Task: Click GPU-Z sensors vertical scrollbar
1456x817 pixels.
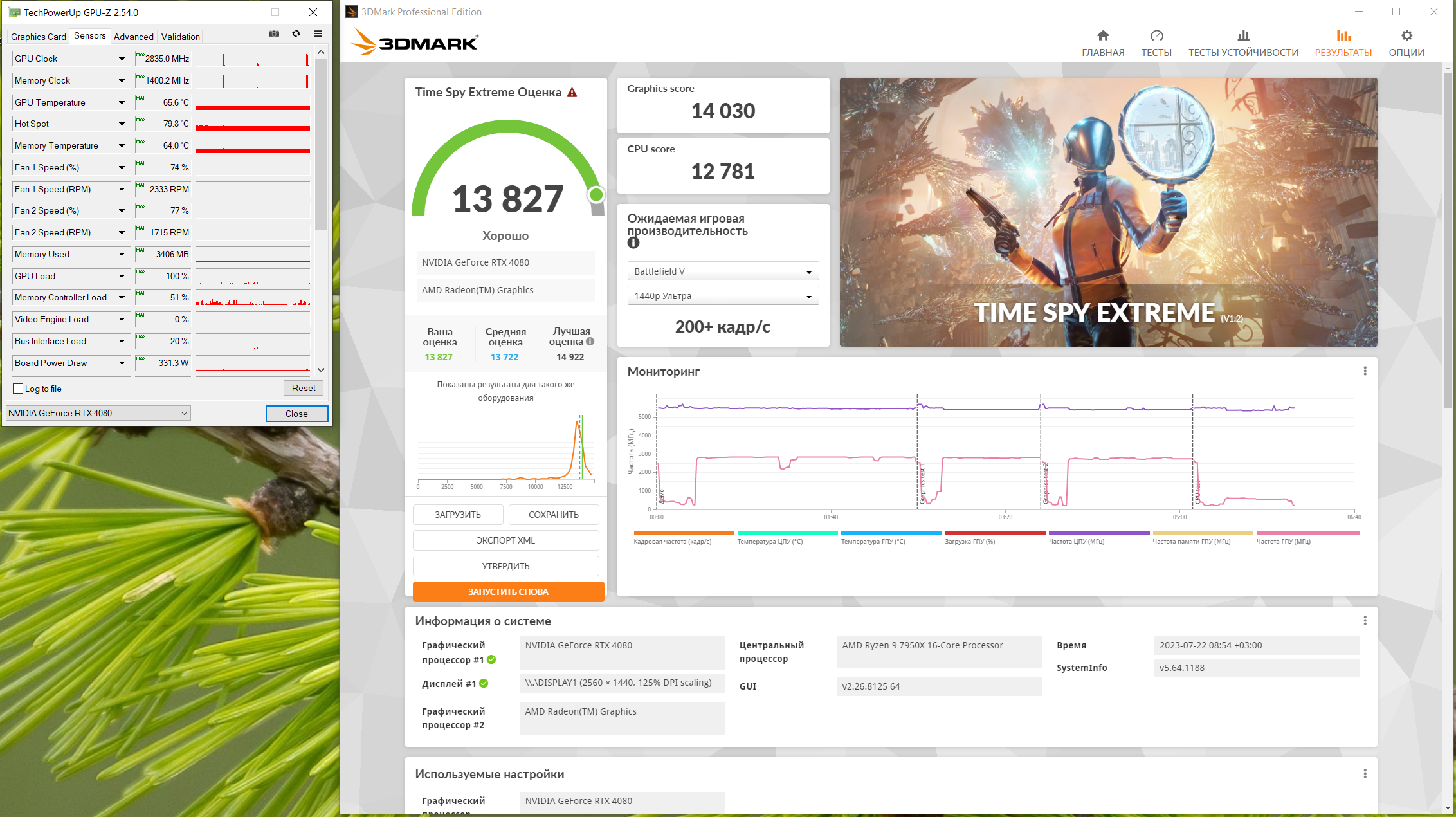Action: [x=322, y=144]
